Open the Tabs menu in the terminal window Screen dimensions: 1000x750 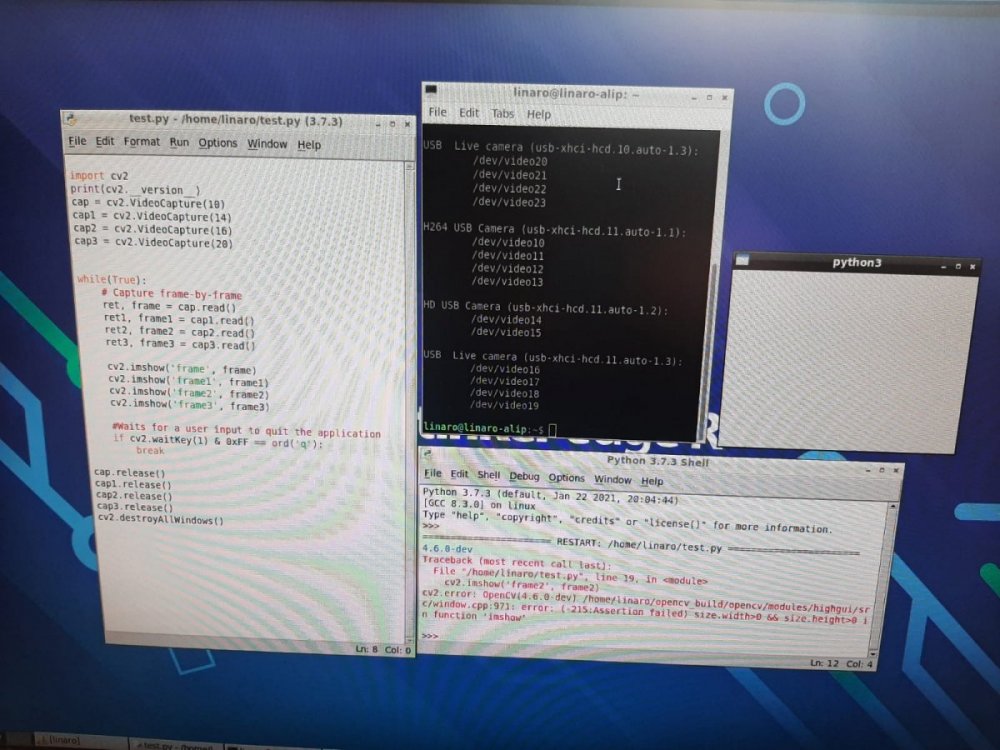502,113
